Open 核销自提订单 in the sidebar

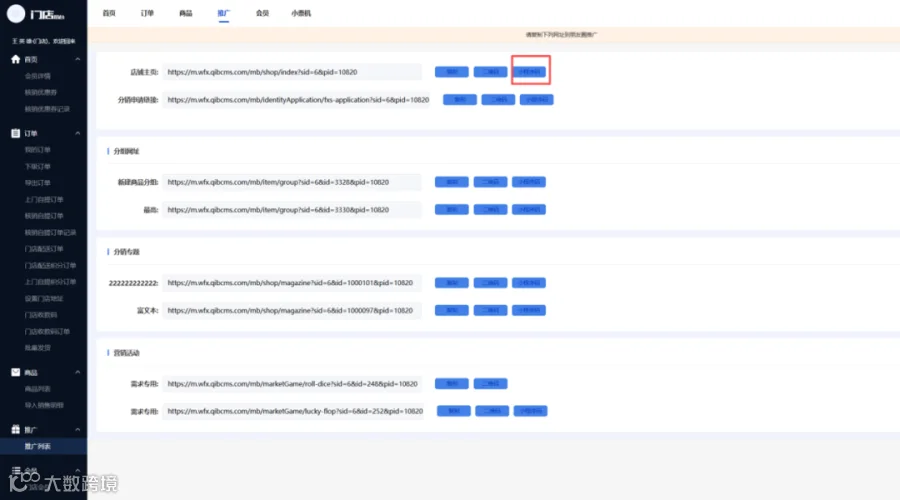pos(44,216)
